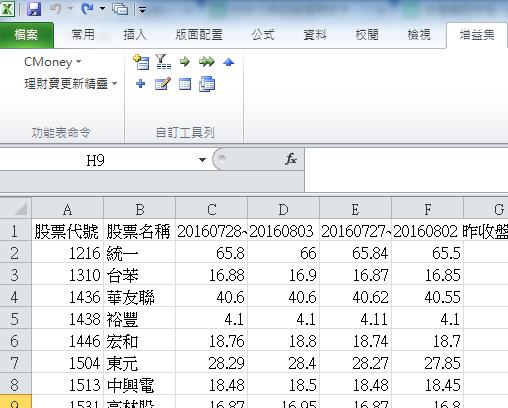This screenshot has height=408, width=508.
Task: Click the Excel application icon
Action: pos(7,8)
